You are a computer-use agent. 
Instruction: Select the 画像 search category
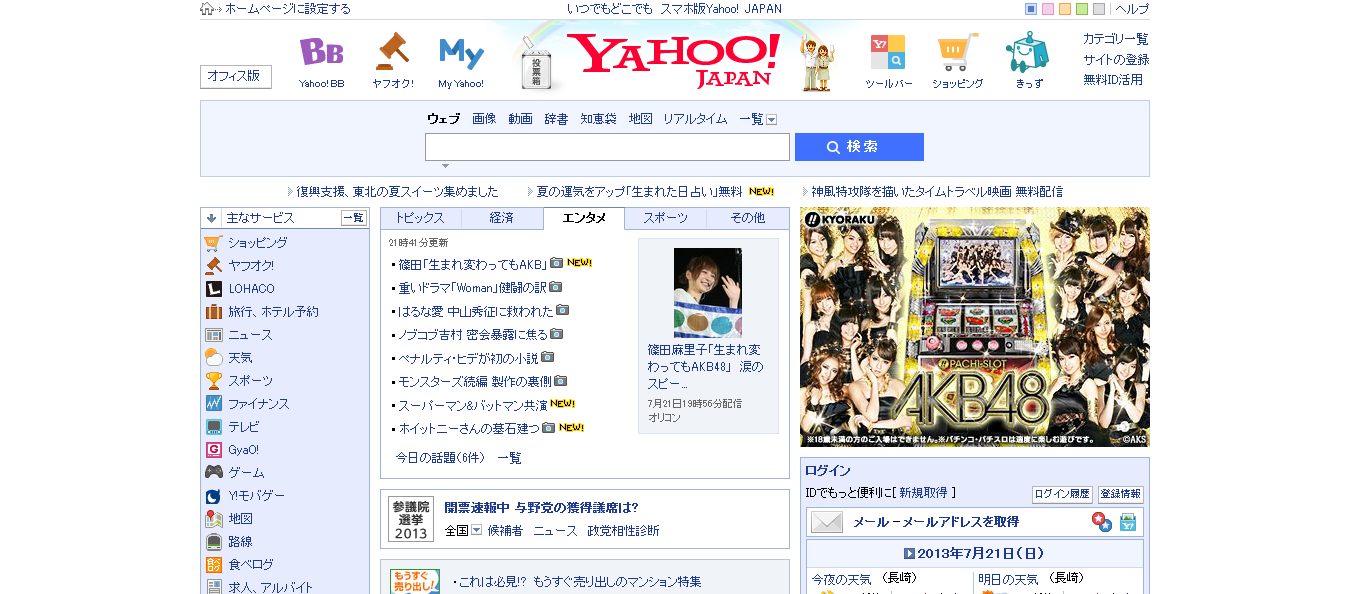click(484, 119)
